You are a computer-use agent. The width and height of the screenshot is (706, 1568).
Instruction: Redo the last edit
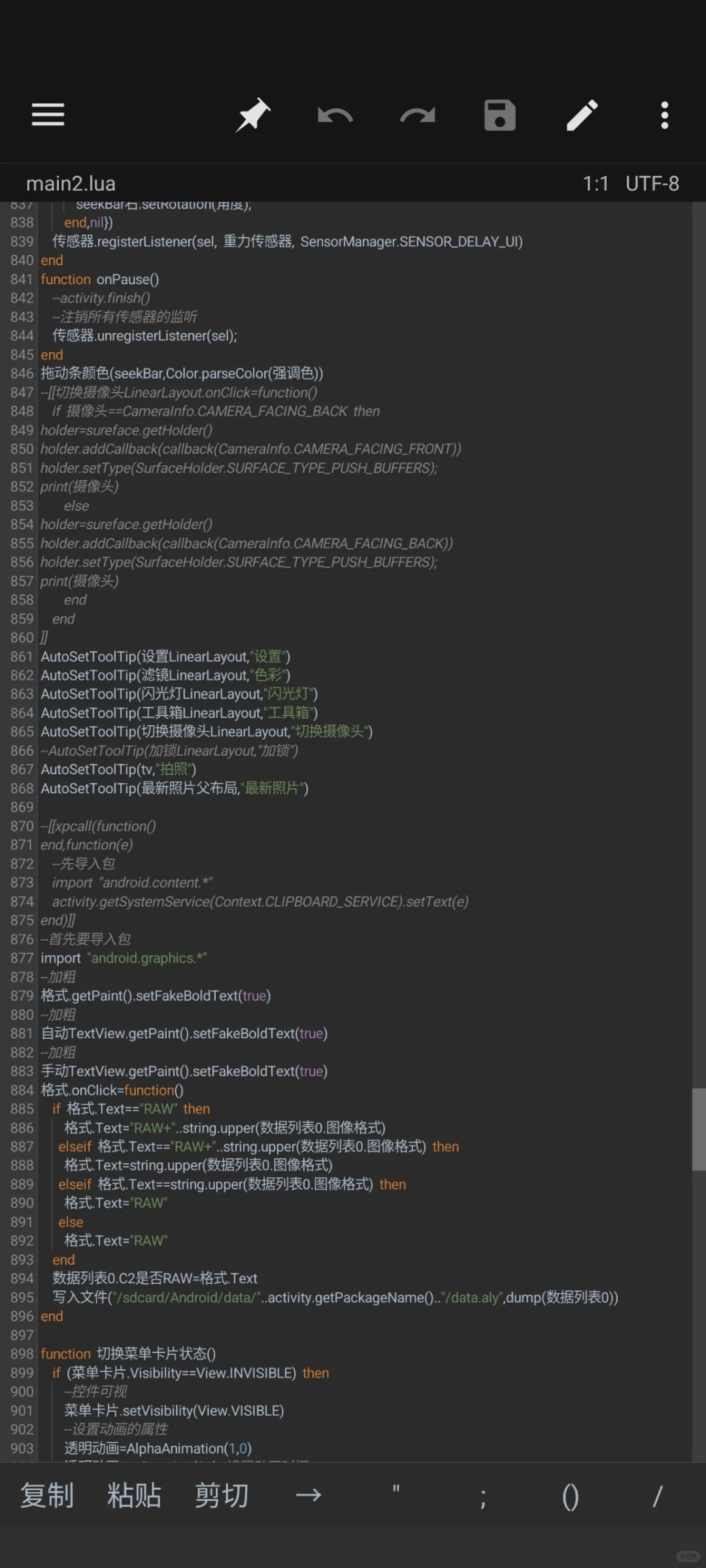[x=418, y=116]
